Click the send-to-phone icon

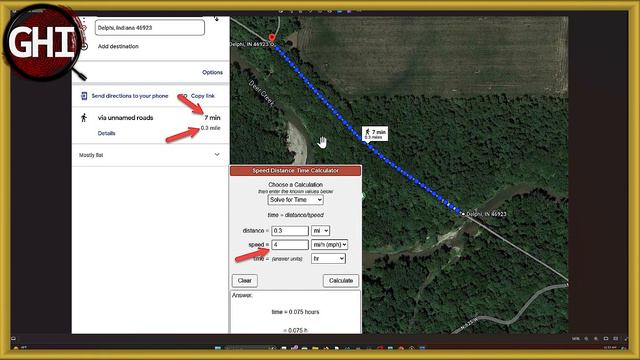click(x=84, y=96)
